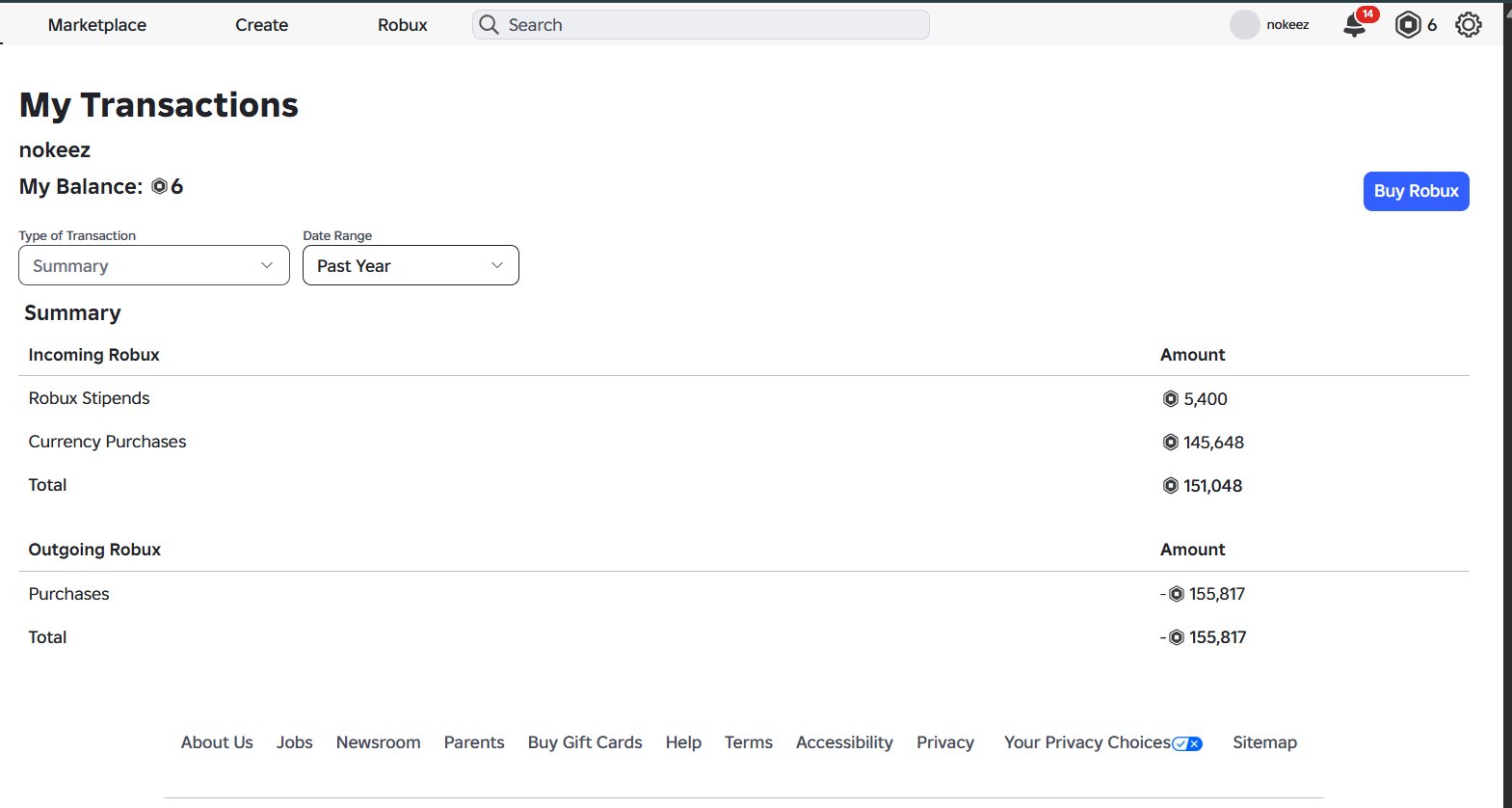Viewport: 1512px width, 808px height.
Task: Click the nokeez username in header
Action: tap(1288, 25)
